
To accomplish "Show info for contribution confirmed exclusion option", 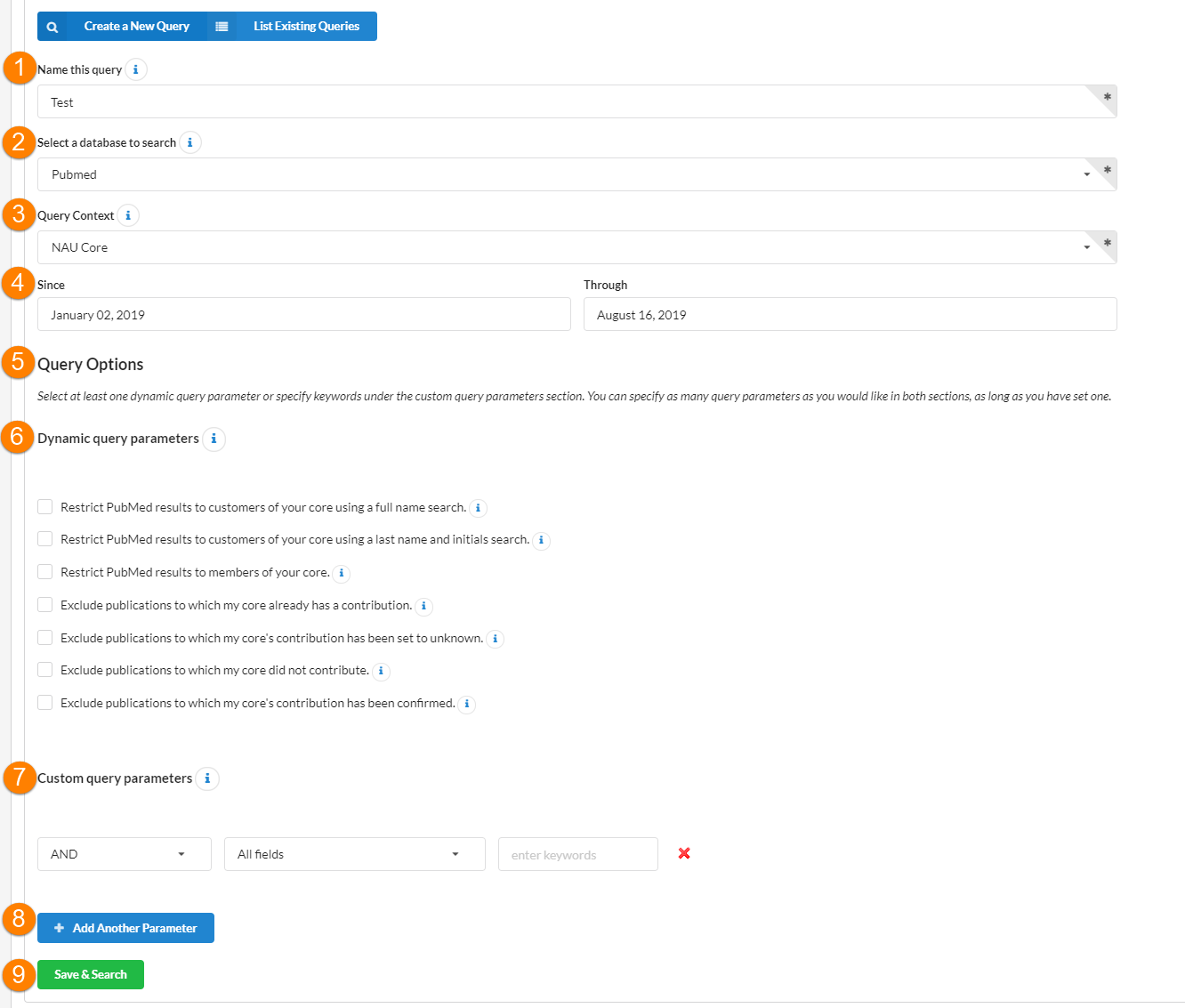I will [x=467, y=704].
